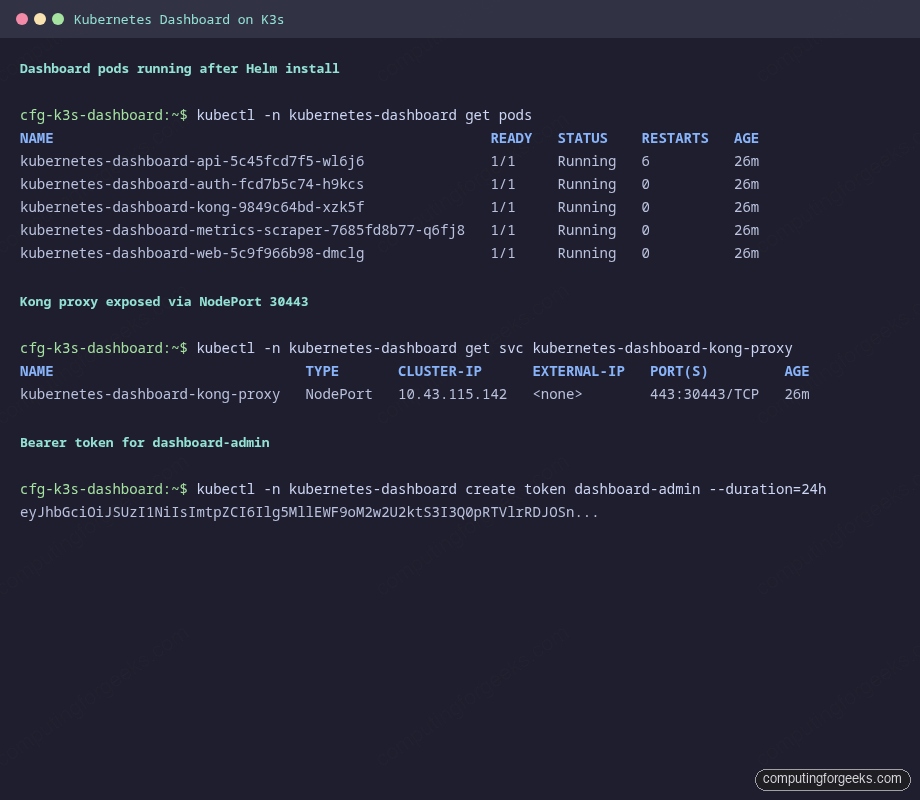Click the yellow minimize window button
Image resolution: width=920 pixels, height=800 pixels.
pos(38,18)
